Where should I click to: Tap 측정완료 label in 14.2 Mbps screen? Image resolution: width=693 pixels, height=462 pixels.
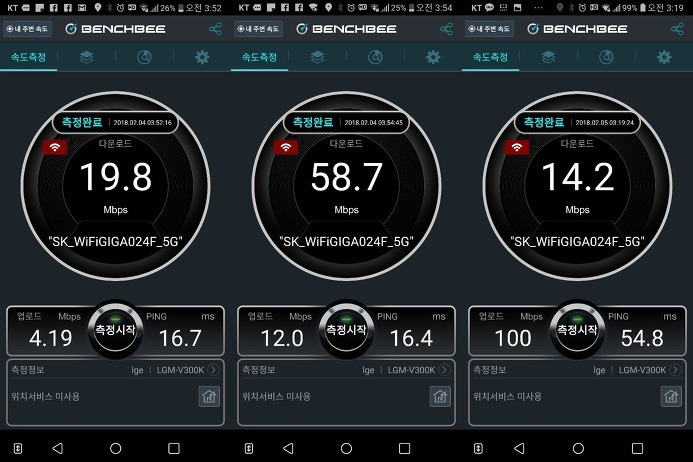tap(543, 122)
